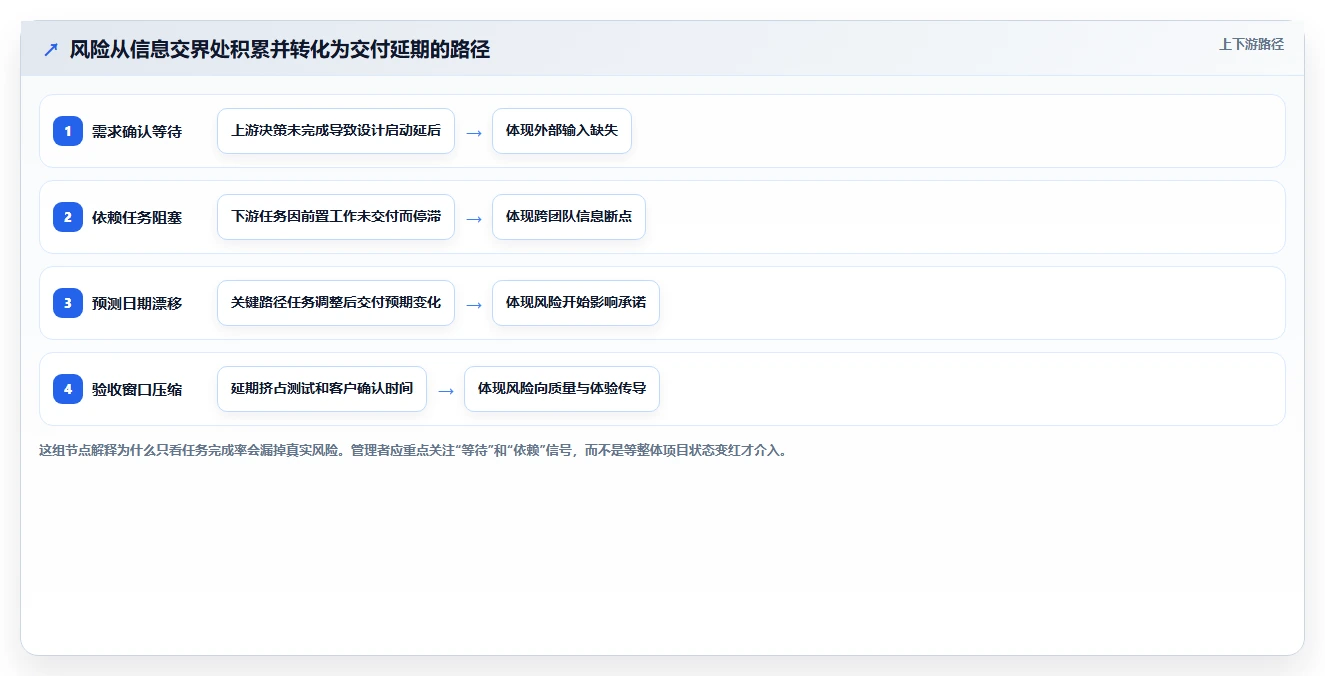
Task: Click the 延期挤占测试和客户确认时间 chip
Action: 322,389
